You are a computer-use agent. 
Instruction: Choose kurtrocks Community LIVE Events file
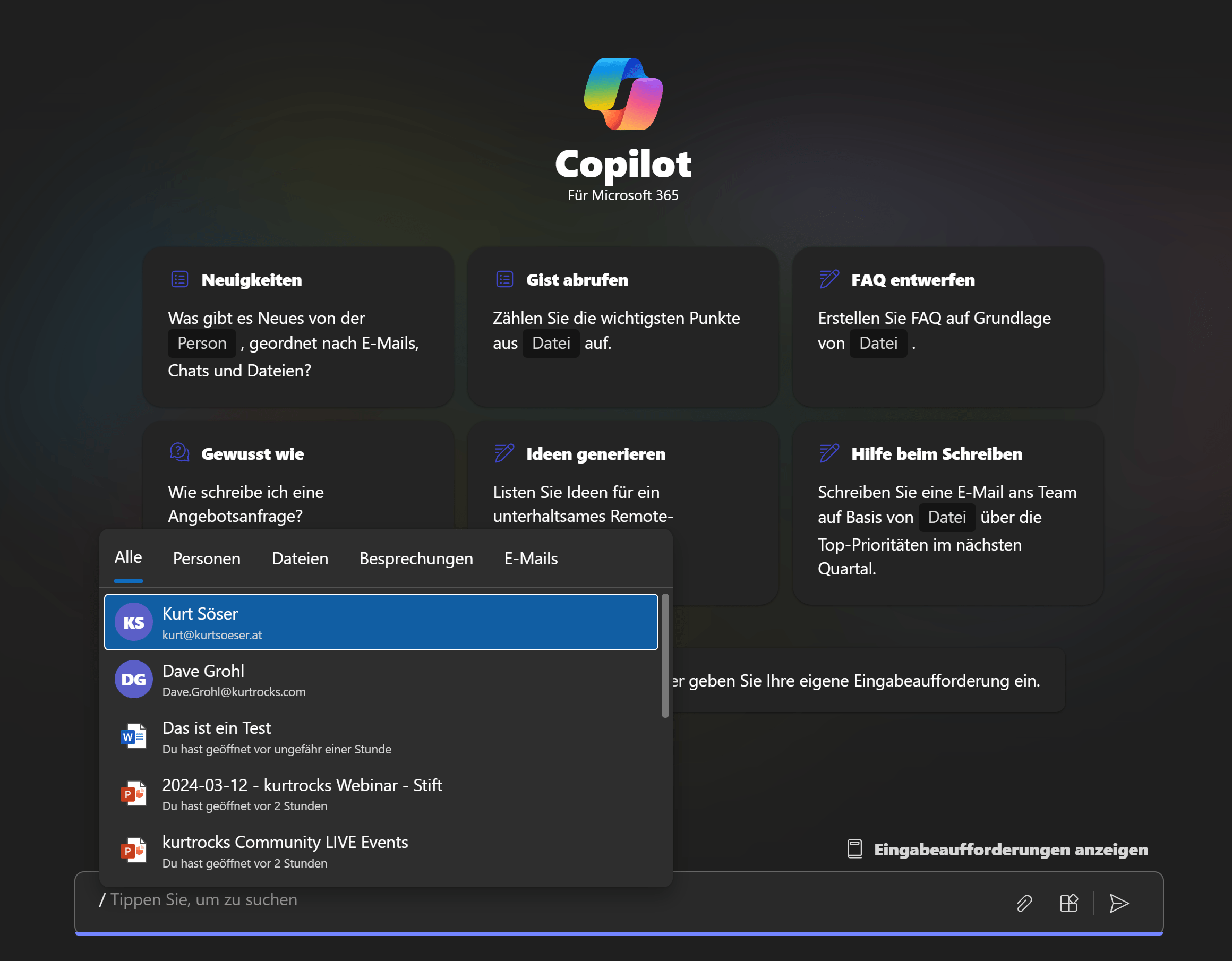click(x=381, y=851)
